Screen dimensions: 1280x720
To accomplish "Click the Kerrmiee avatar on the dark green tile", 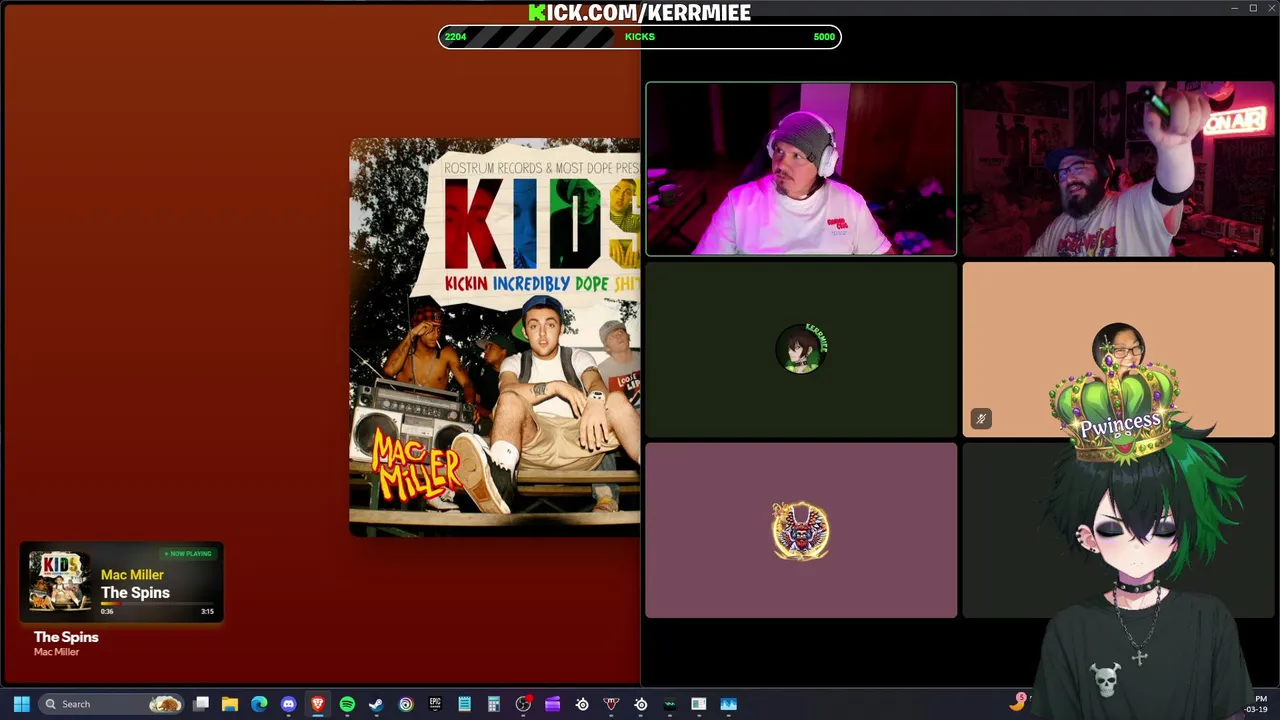I will pos(801,349).
